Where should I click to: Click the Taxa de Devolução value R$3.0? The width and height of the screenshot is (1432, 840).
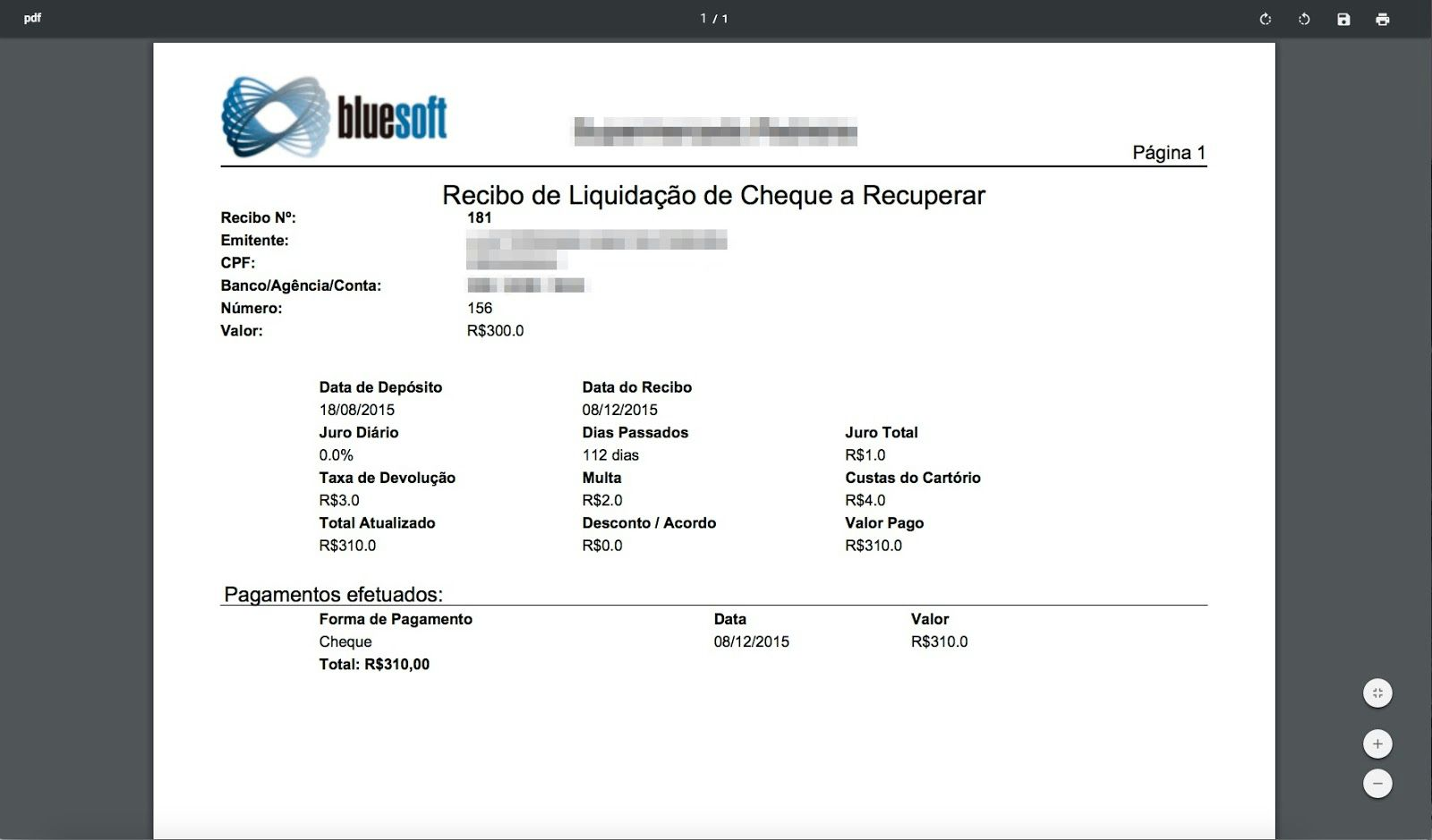click(x=339, y=500)
